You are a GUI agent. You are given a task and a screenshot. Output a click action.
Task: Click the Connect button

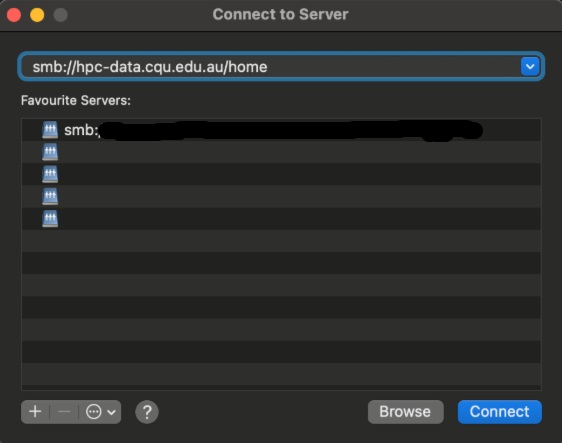[499, 412]
